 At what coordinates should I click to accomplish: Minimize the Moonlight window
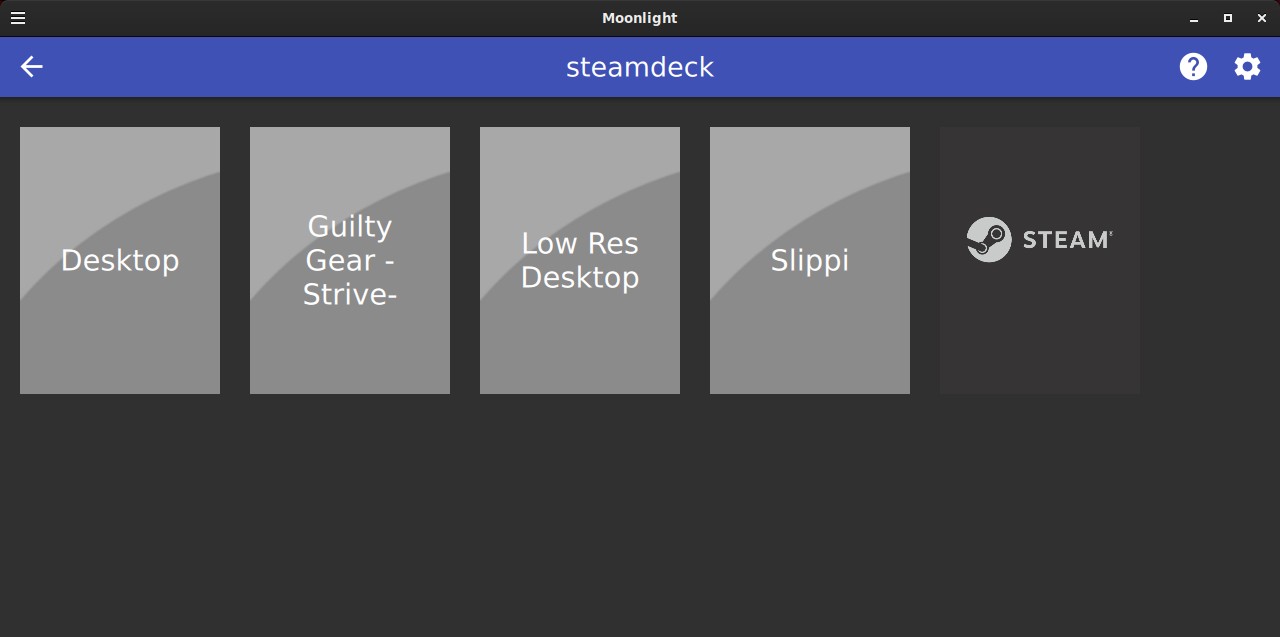click(1194, 18)
